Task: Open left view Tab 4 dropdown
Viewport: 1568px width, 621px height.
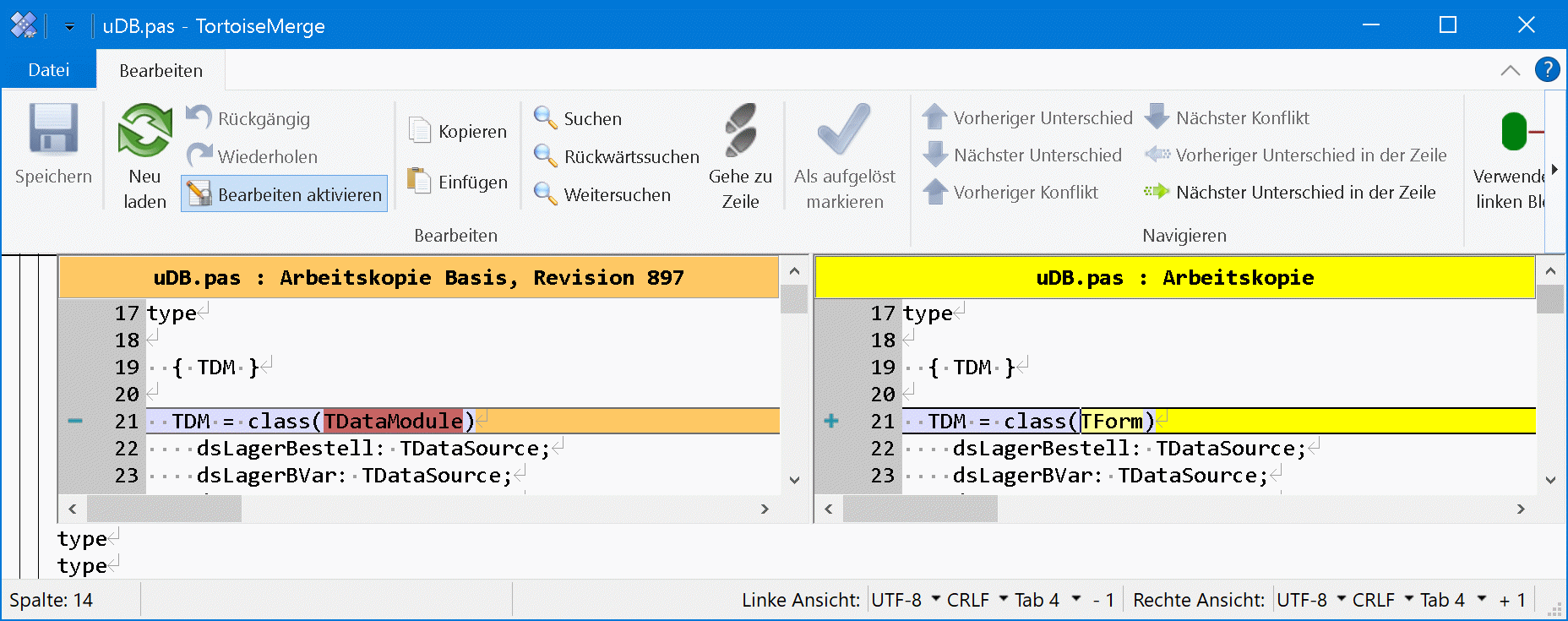Action: click(x=1047, y=600)
